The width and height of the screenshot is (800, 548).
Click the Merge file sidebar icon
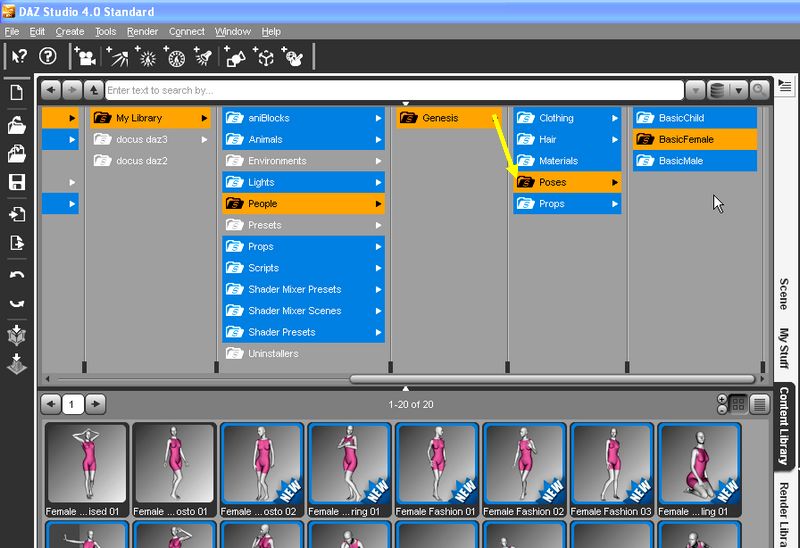(17, 154)
